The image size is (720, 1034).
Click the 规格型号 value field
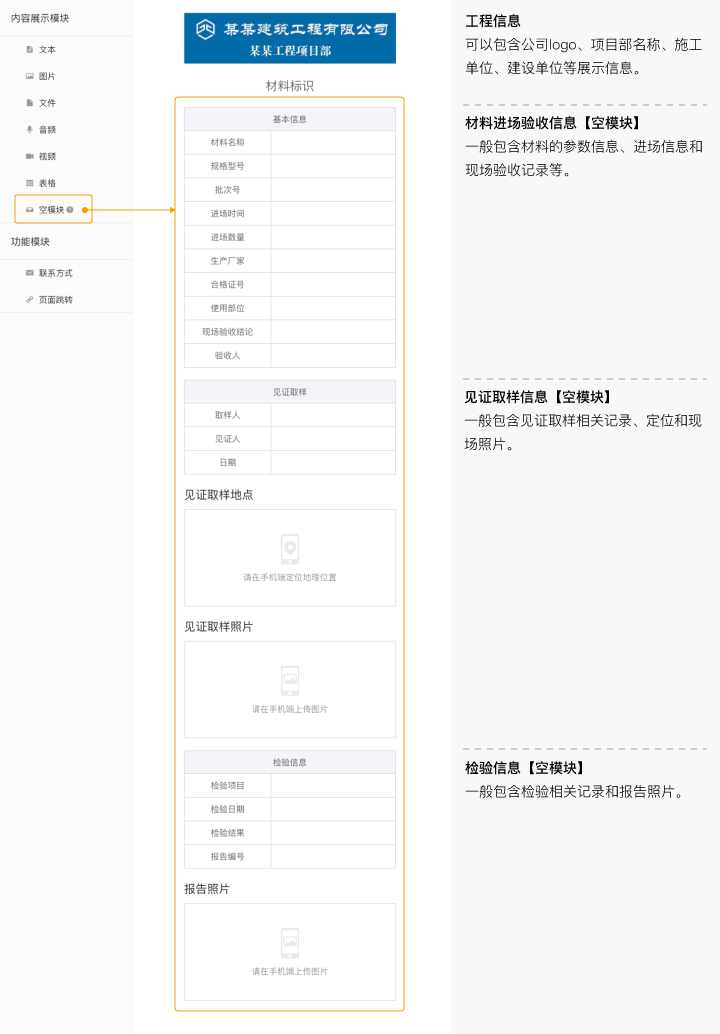333,166
